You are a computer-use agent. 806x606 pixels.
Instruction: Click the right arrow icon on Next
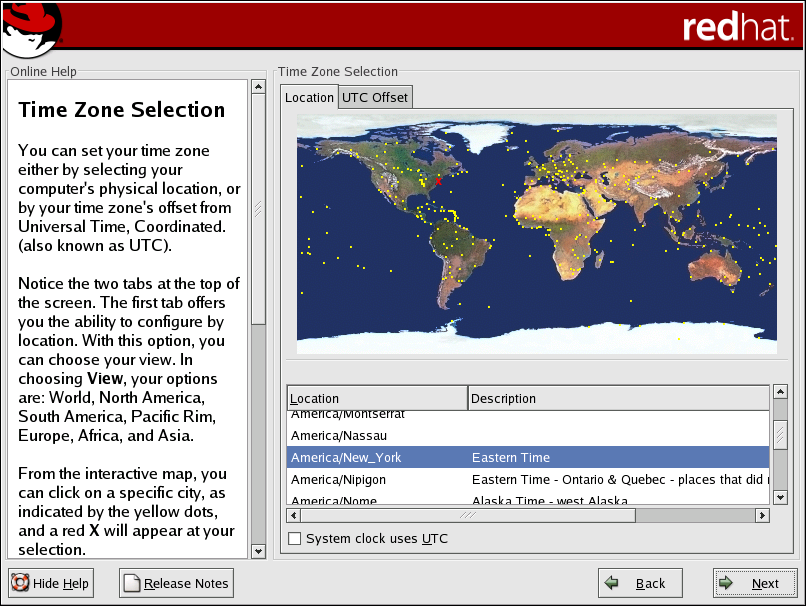tap(727, 583)
